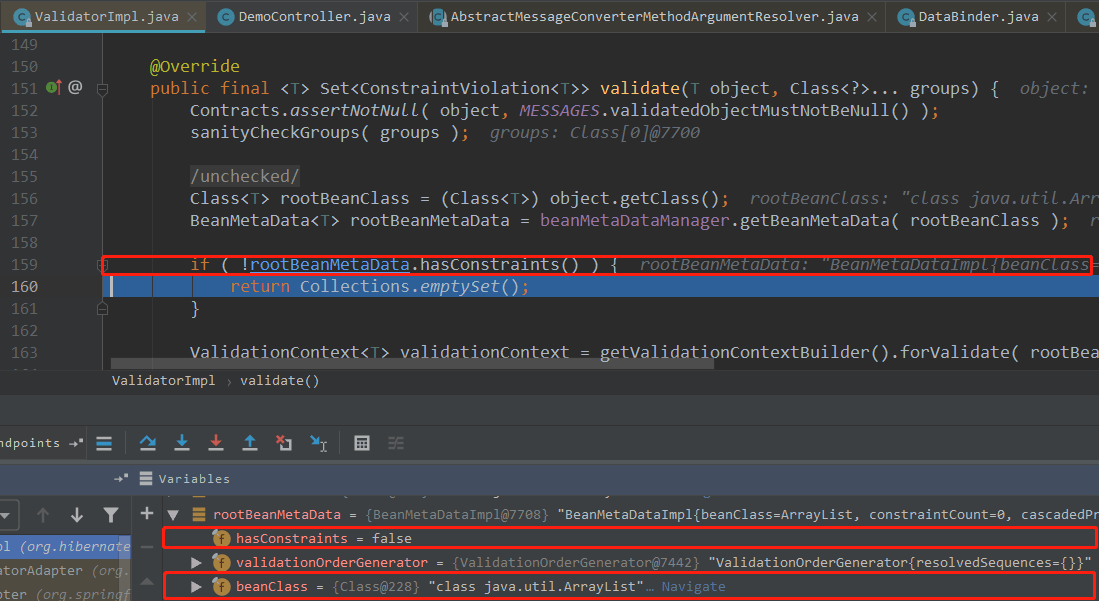Screen dimensions: 1099x601
Task: Open the Evaluate Expression calculator icon
Action: click(362, 443)
